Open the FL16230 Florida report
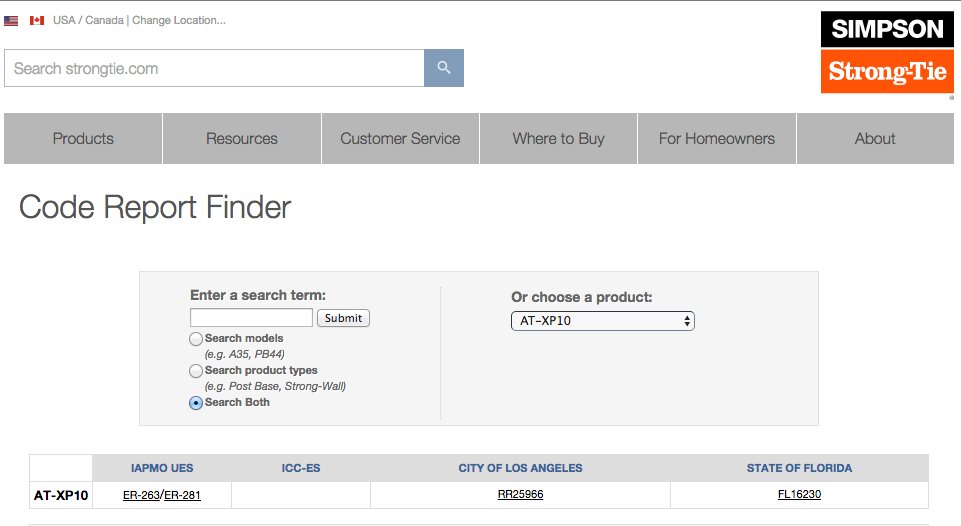961x526 pixels. [799, 494]
